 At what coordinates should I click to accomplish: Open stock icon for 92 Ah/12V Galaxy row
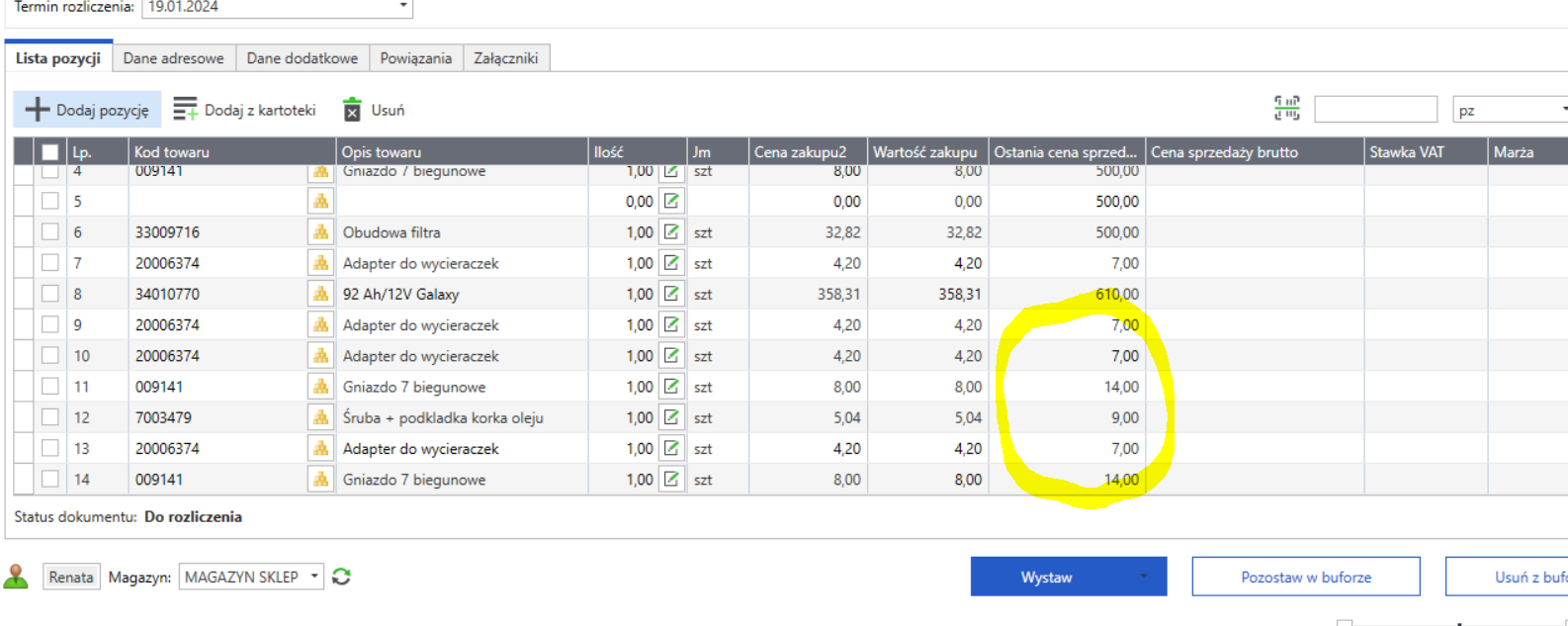[320, 294]
